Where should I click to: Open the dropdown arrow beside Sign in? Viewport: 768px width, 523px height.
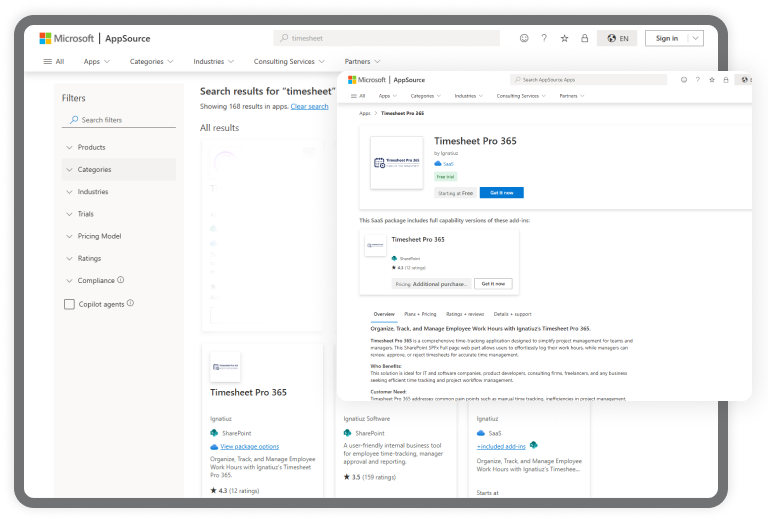click(x=696, y=38)
